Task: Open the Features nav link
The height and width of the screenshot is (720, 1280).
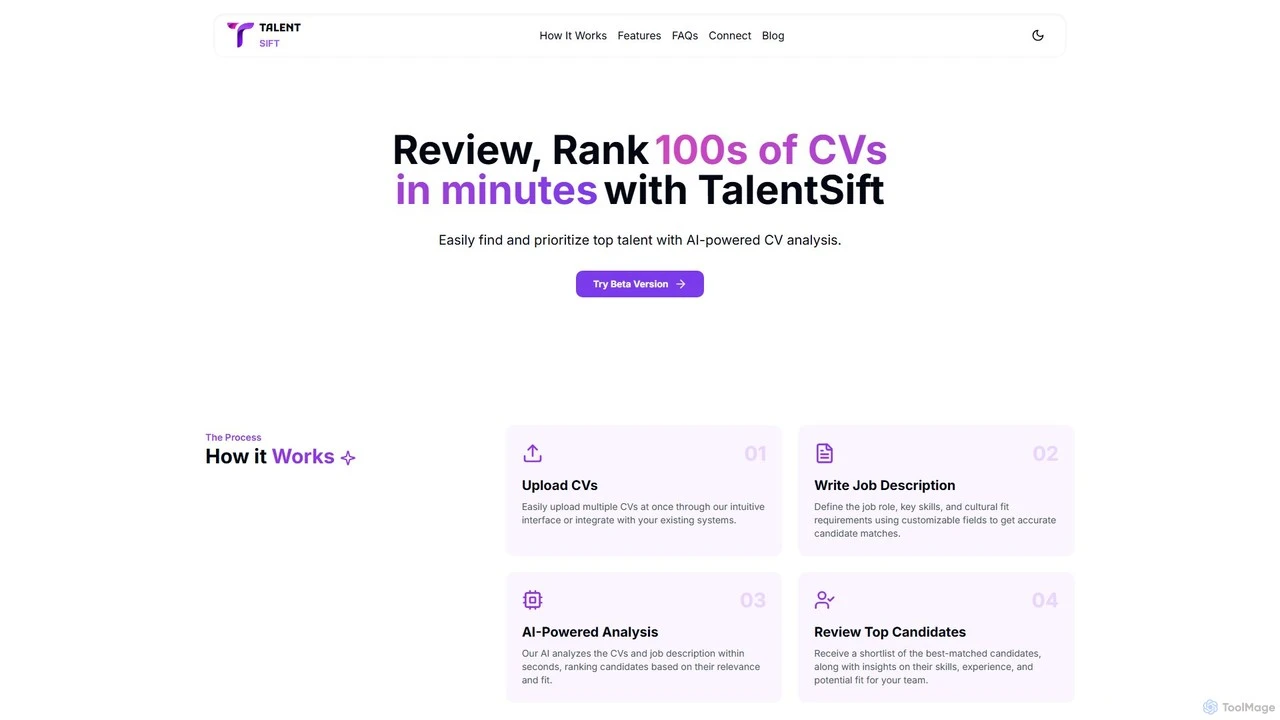Action: [639, 35]
